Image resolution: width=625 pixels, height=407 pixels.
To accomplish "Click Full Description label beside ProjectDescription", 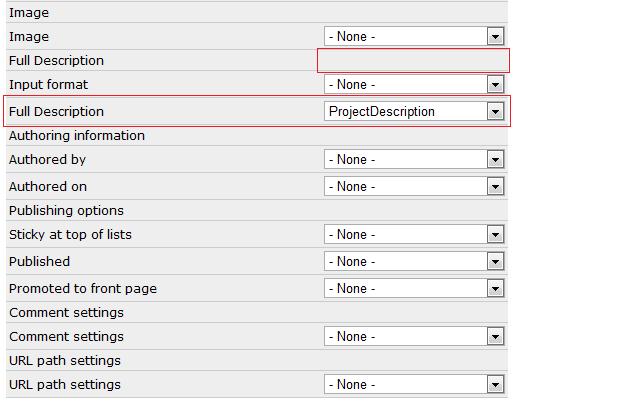I will pos(56,112).
